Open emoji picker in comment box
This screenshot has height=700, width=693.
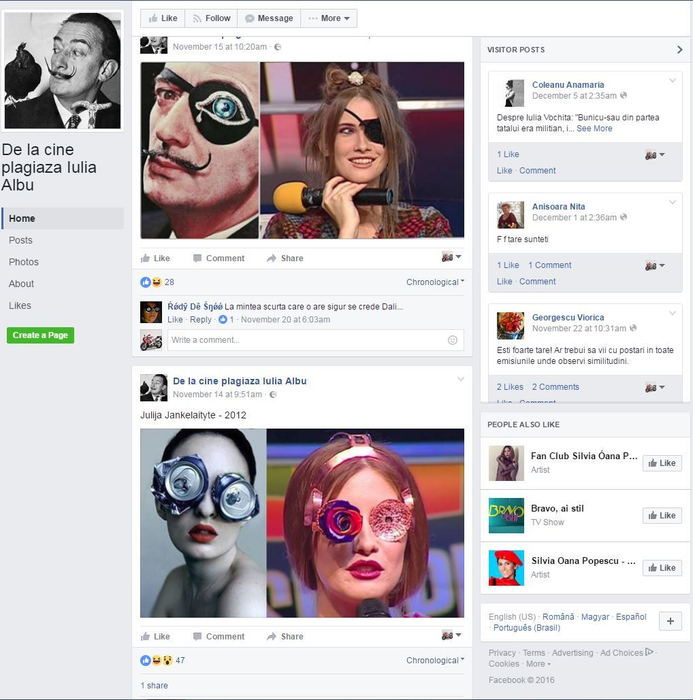(x=452, y=340)
